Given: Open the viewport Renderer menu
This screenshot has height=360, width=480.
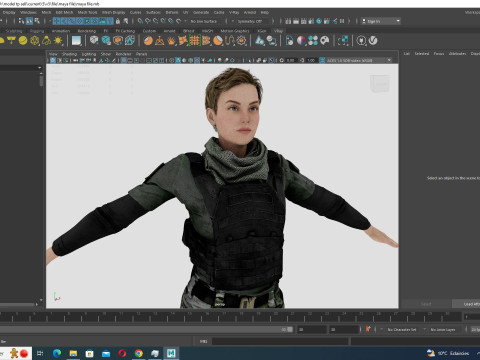Looking at the screenshot, I should click(x=123, y=54).
